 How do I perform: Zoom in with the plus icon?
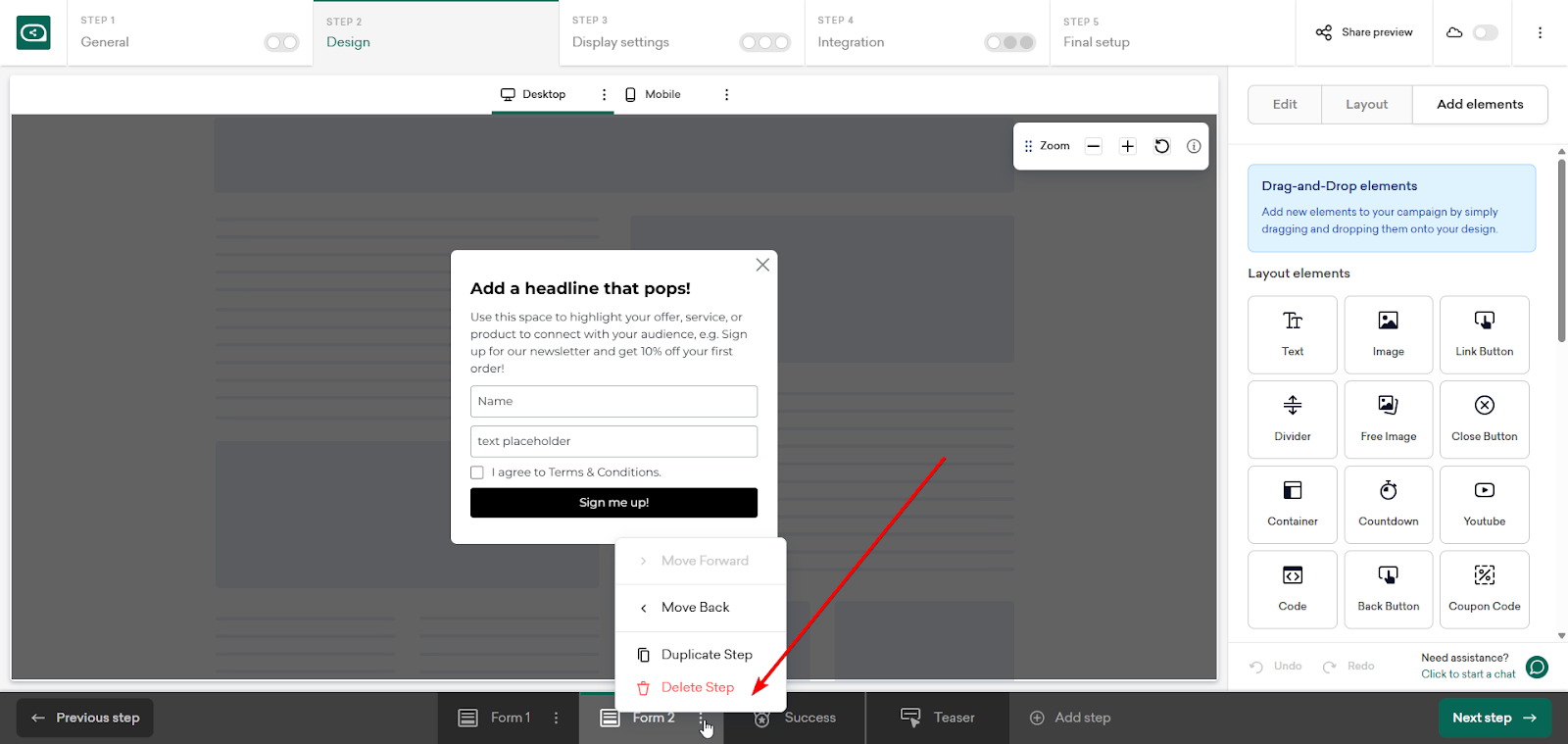[x=1127, y=146]
